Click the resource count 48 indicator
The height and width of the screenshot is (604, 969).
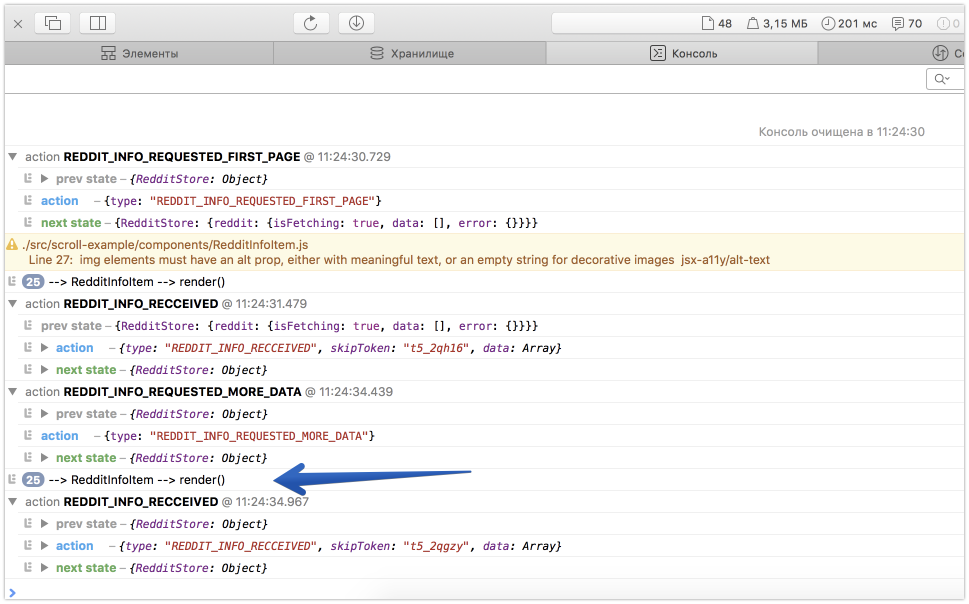click(717, 23)
